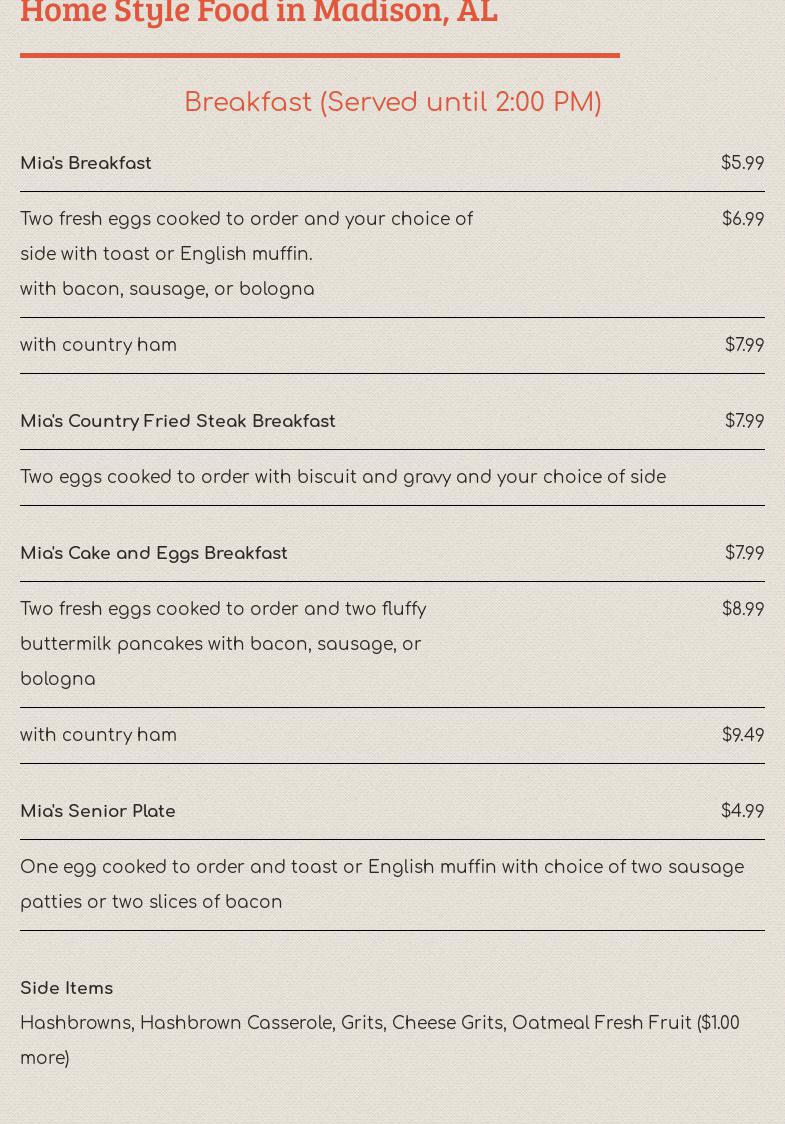The image size is (785, 1124).
Task: Select the "Mia's Cake and Eggs Breakfast" title
Action: (x=154, y=553)
